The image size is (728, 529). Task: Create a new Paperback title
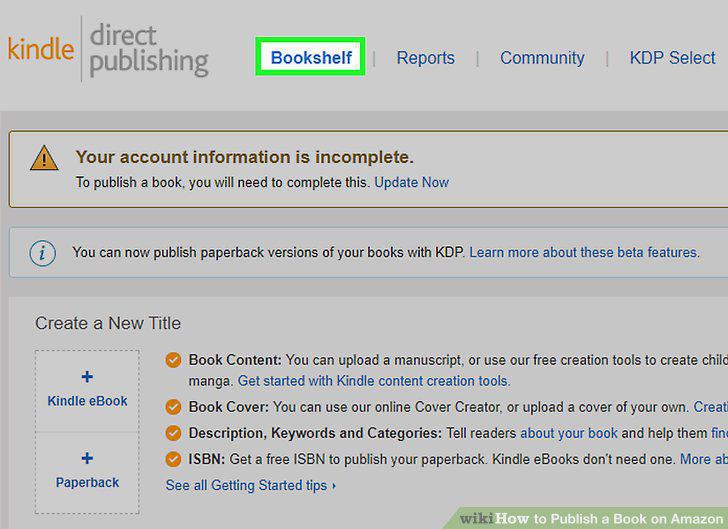pos(87,472)
